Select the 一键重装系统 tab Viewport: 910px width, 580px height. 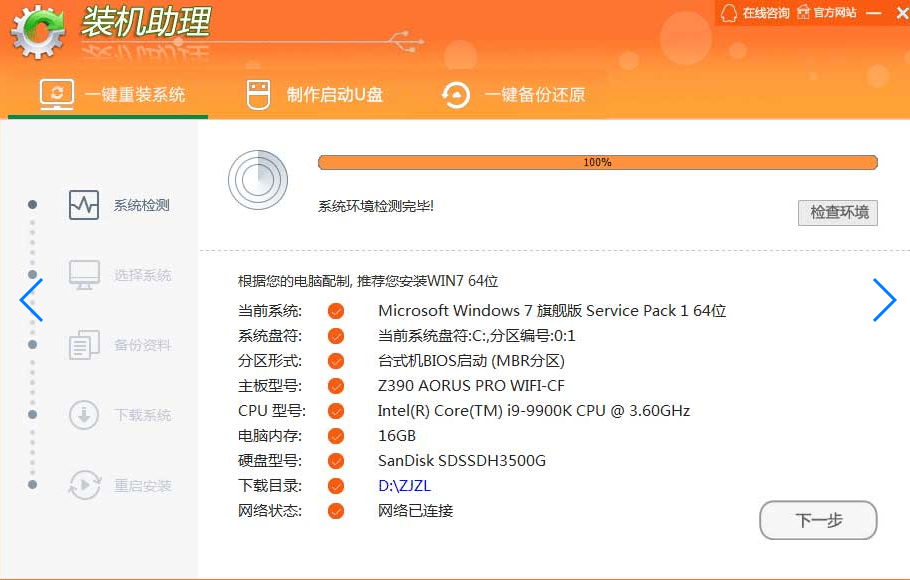coord(112,95)
